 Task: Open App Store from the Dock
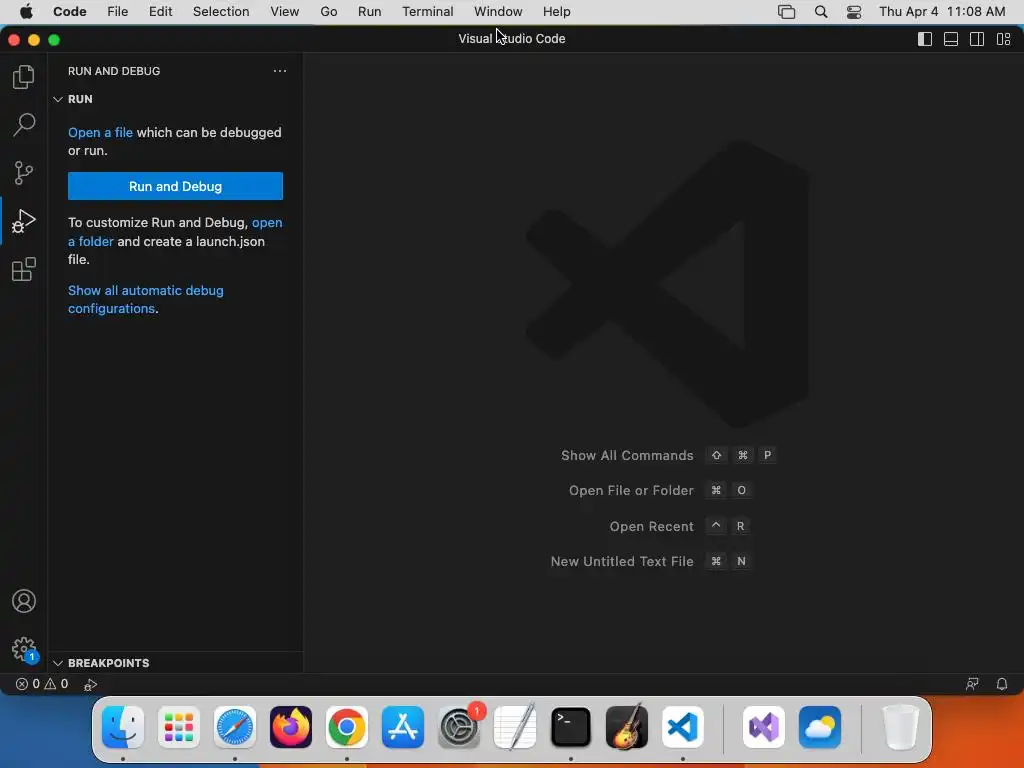403,727
